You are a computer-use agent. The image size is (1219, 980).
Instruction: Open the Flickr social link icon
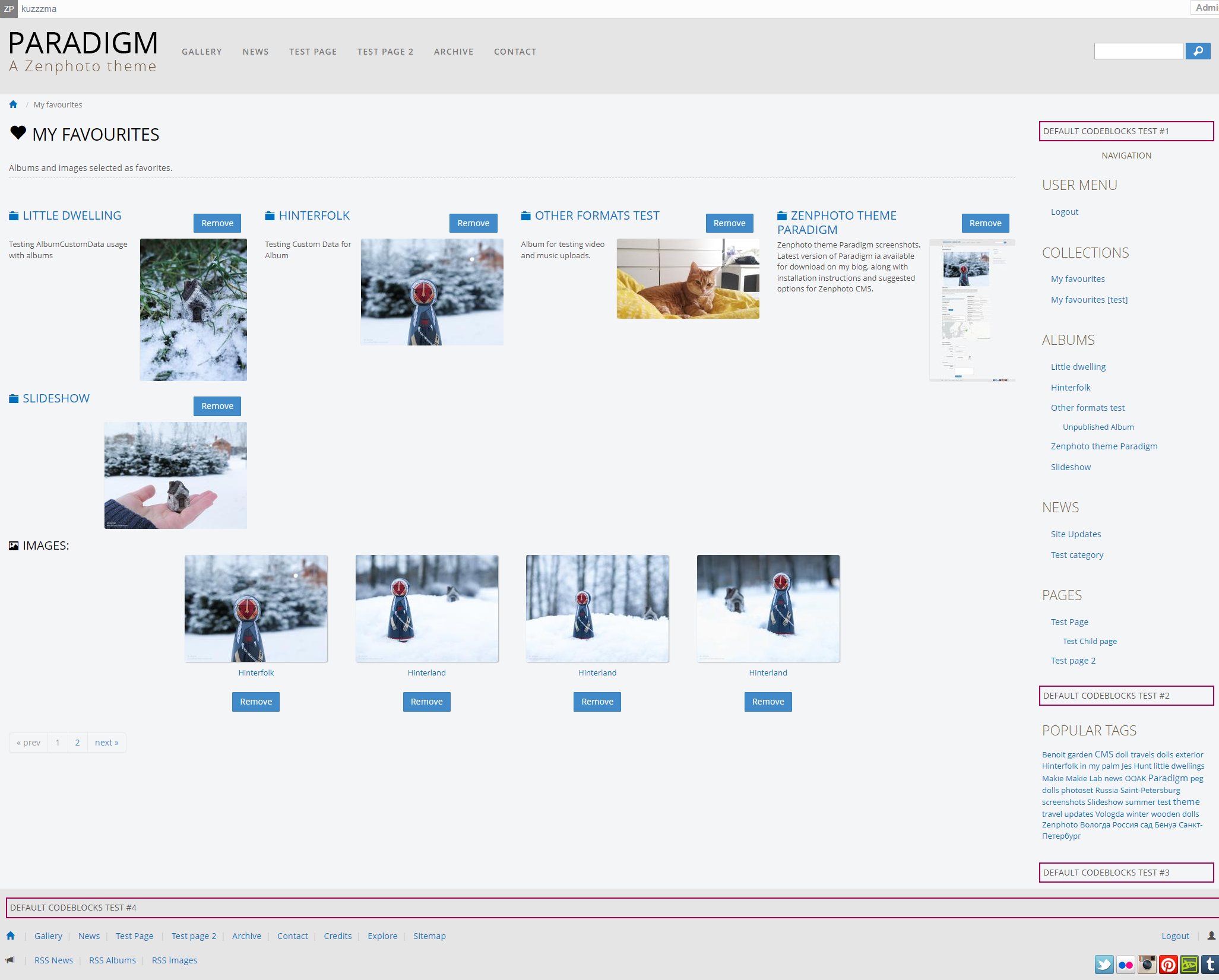pyautogui.click(x=1125, y=965)
